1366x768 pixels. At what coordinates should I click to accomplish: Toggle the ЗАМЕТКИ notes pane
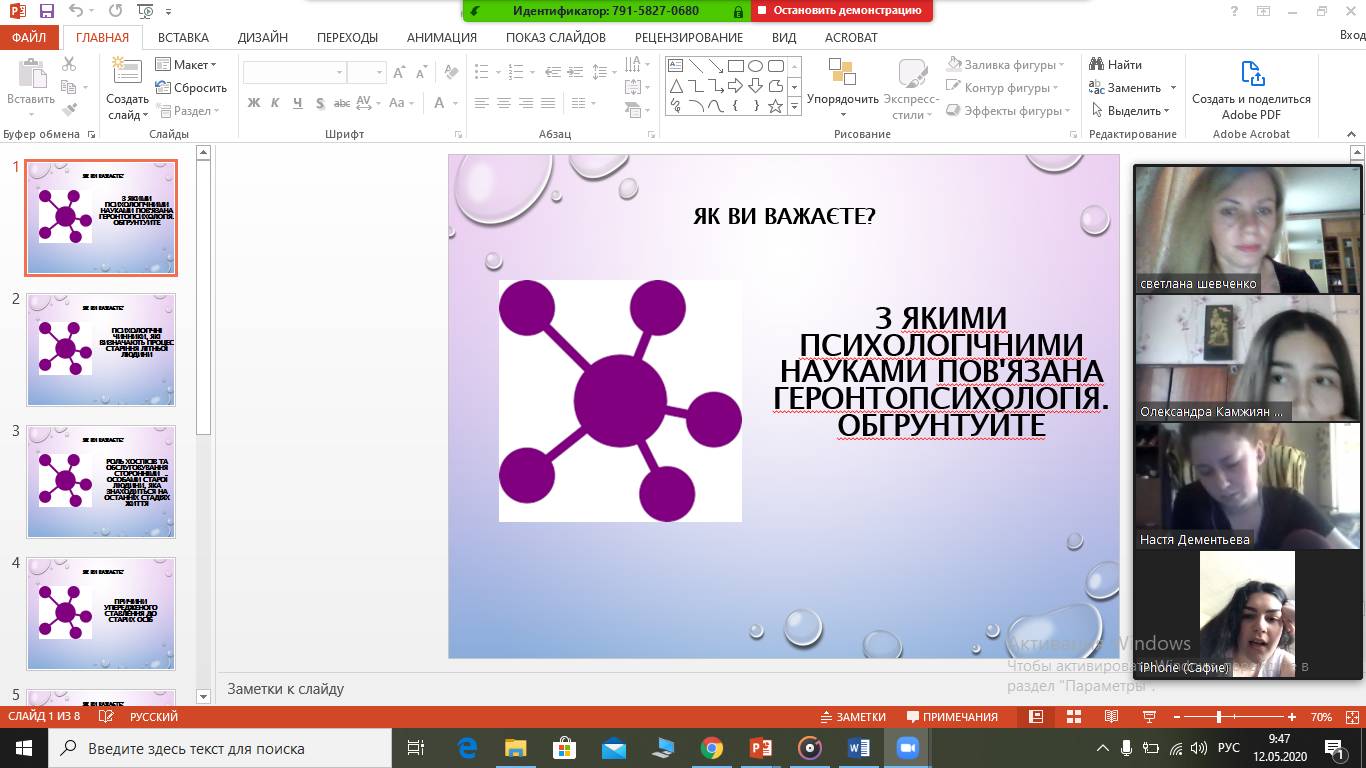(x=852, y=717)
